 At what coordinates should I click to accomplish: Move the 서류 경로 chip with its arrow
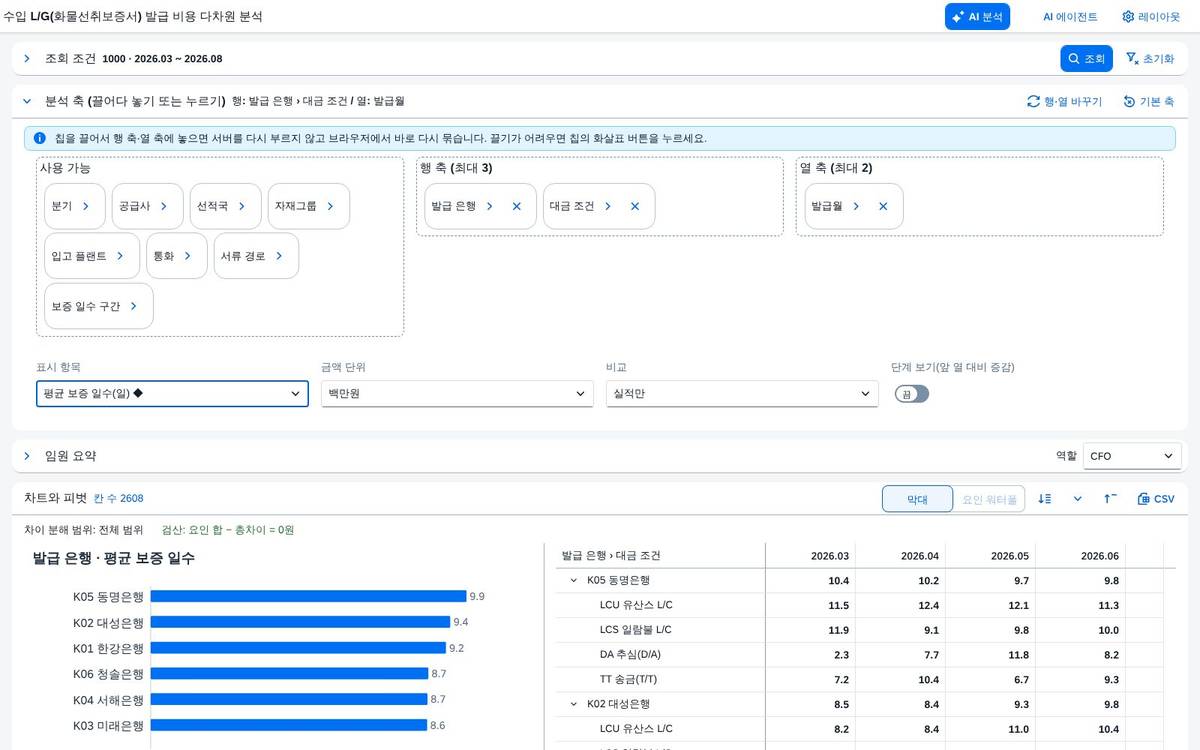pos(279,256)
